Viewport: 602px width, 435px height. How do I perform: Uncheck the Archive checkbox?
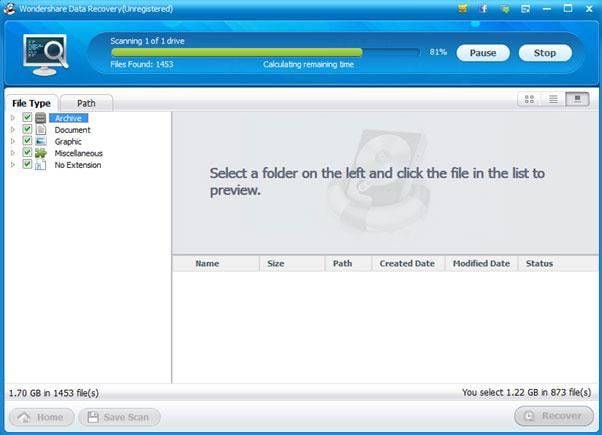[x=27, y=117]
